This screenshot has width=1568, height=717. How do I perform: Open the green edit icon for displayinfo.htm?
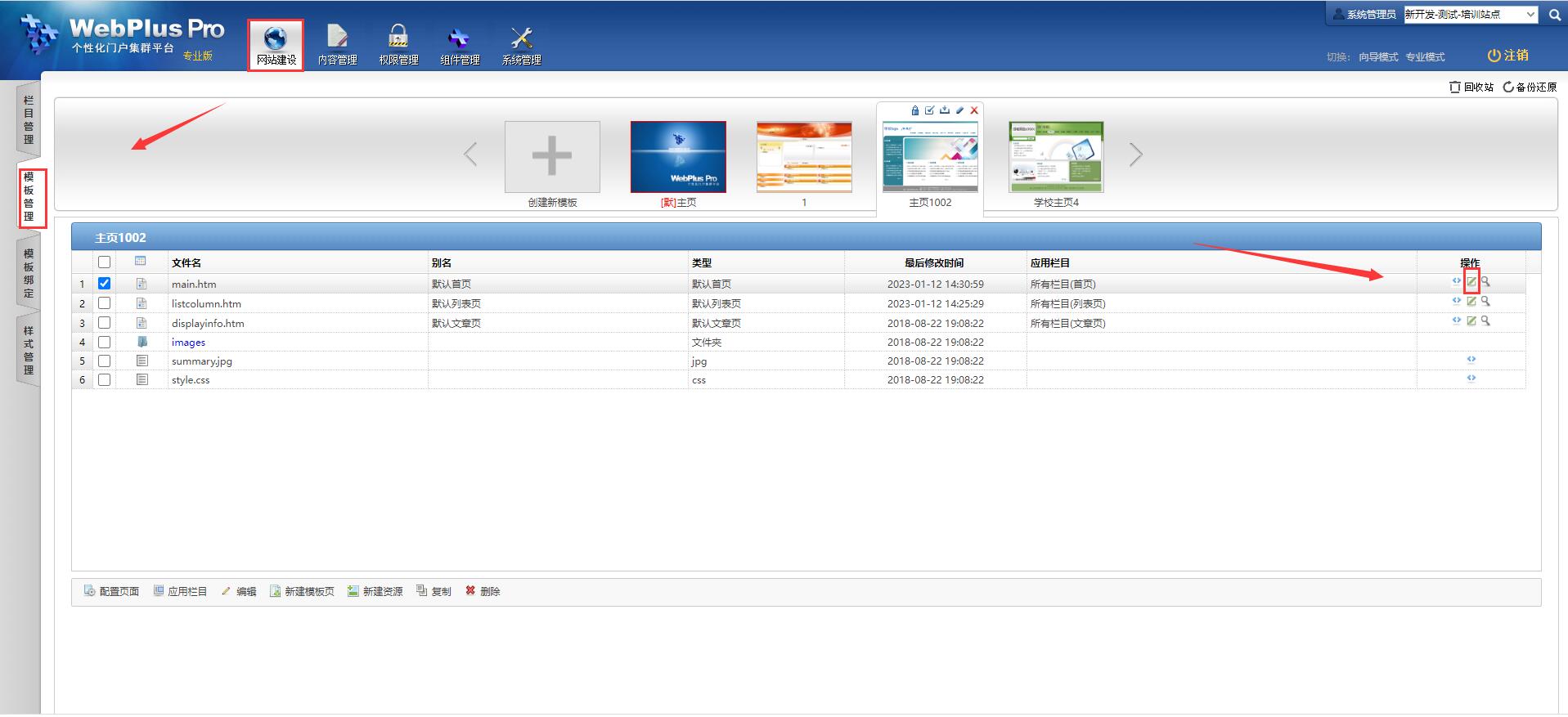(x=1471, y=321)
